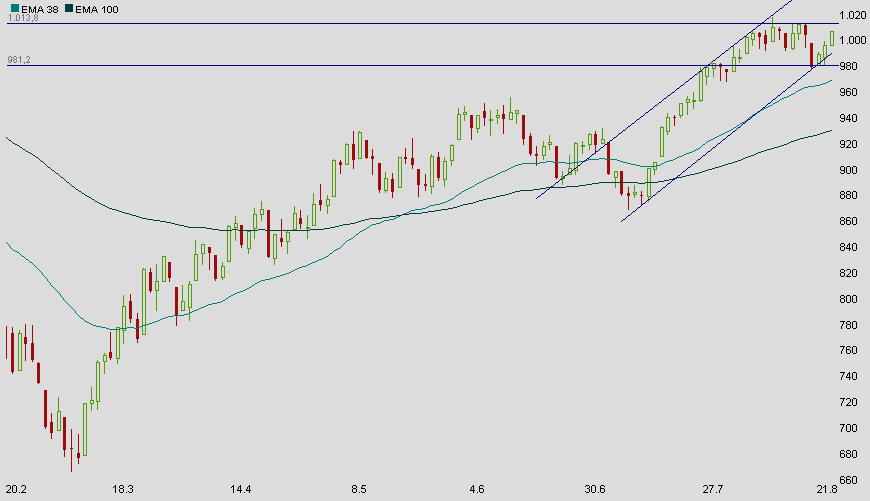Pick the 14.4 date axis label

(x=240, y=489)
